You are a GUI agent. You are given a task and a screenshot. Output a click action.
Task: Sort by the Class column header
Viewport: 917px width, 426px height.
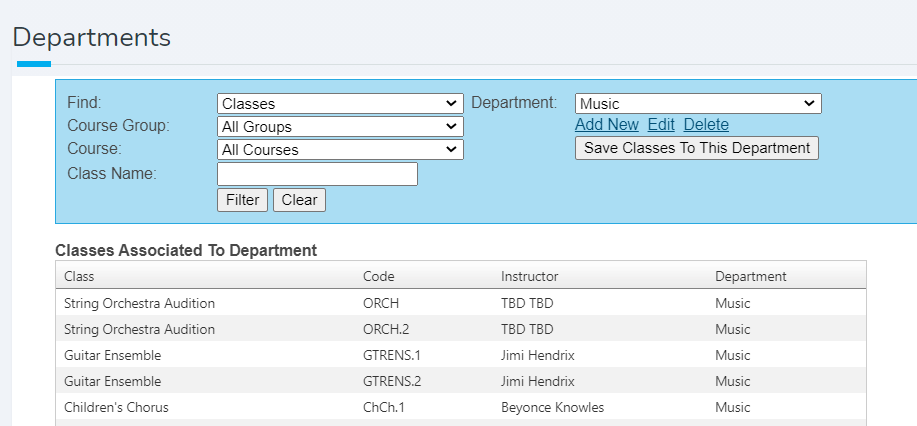point(79,276)
